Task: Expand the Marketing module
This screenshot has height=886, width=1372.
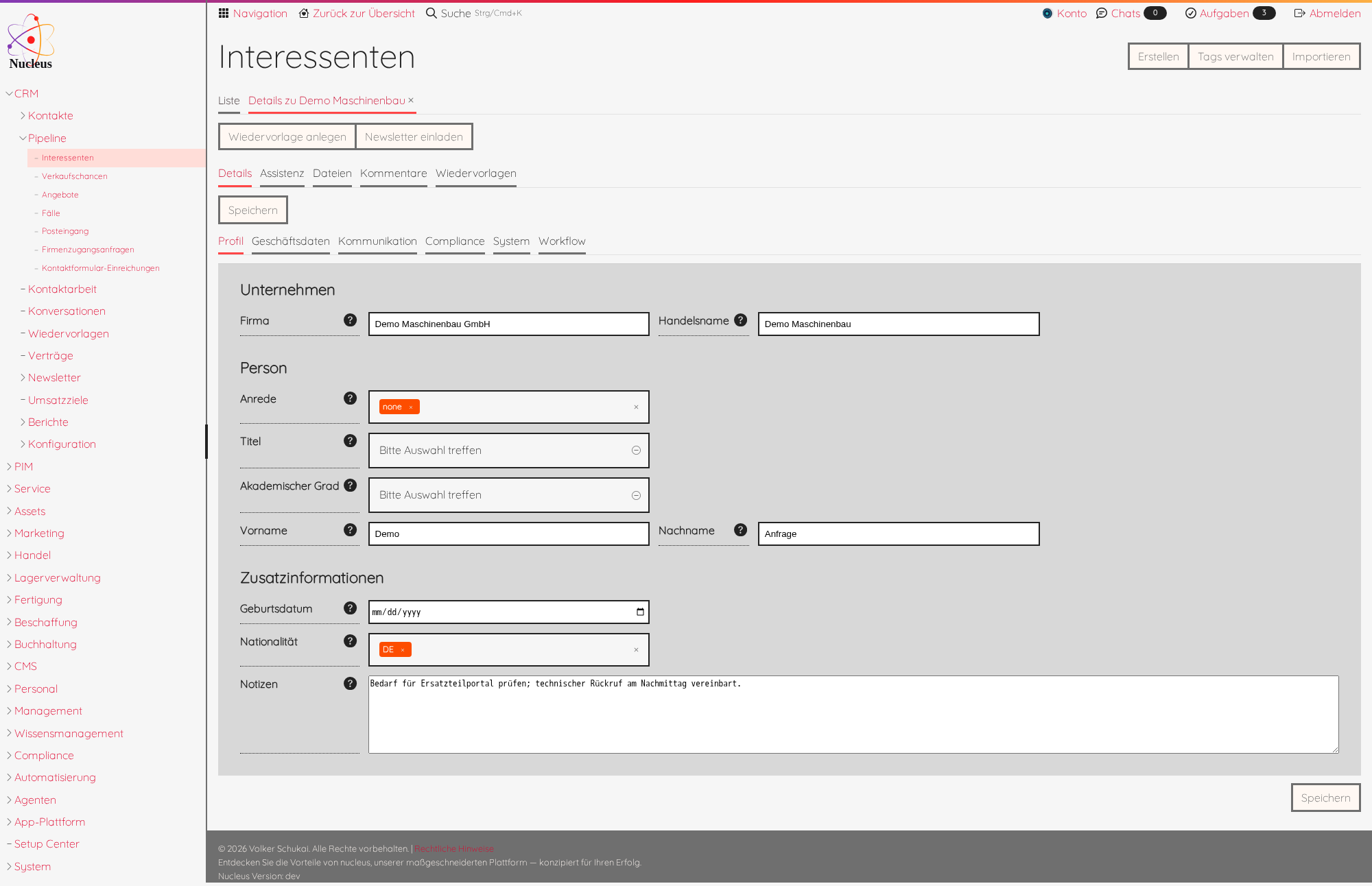Action: (x=10, y=533)
